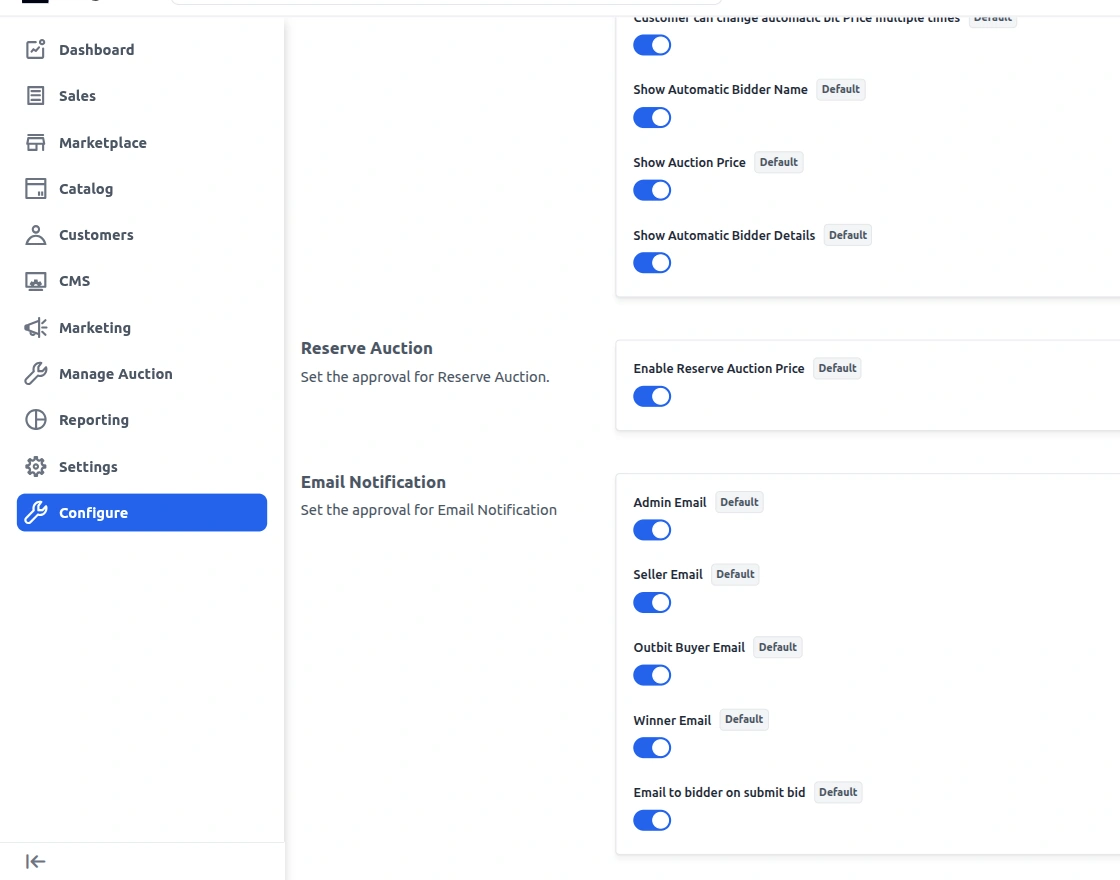This screenshot has height=880, width=1120.
Task: Open Customers using the person icon
Action: tap(34, 234)
